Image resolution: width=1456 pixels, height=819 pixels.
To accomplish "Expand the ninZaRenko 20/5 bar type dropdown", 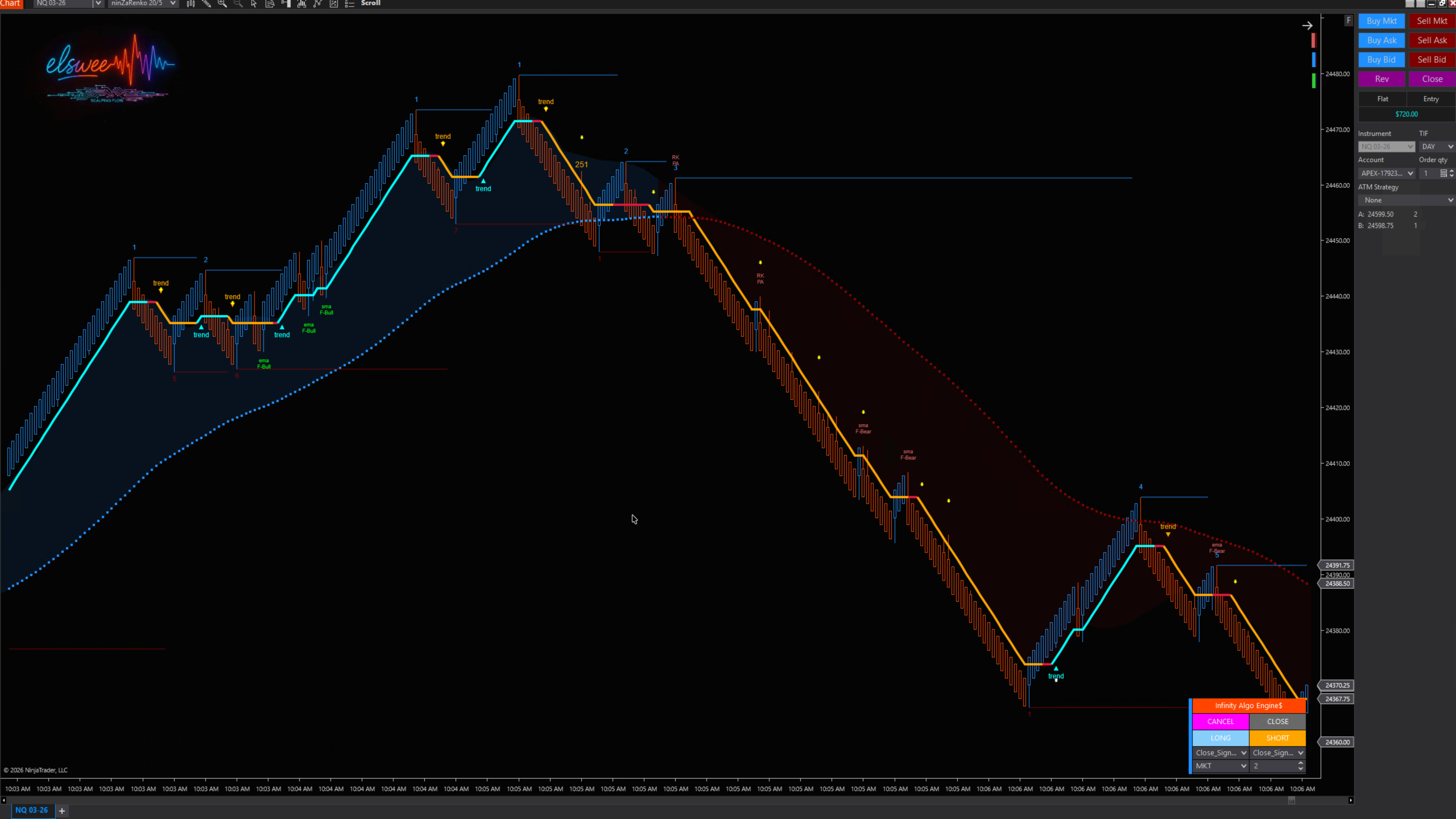I will 173,3.
